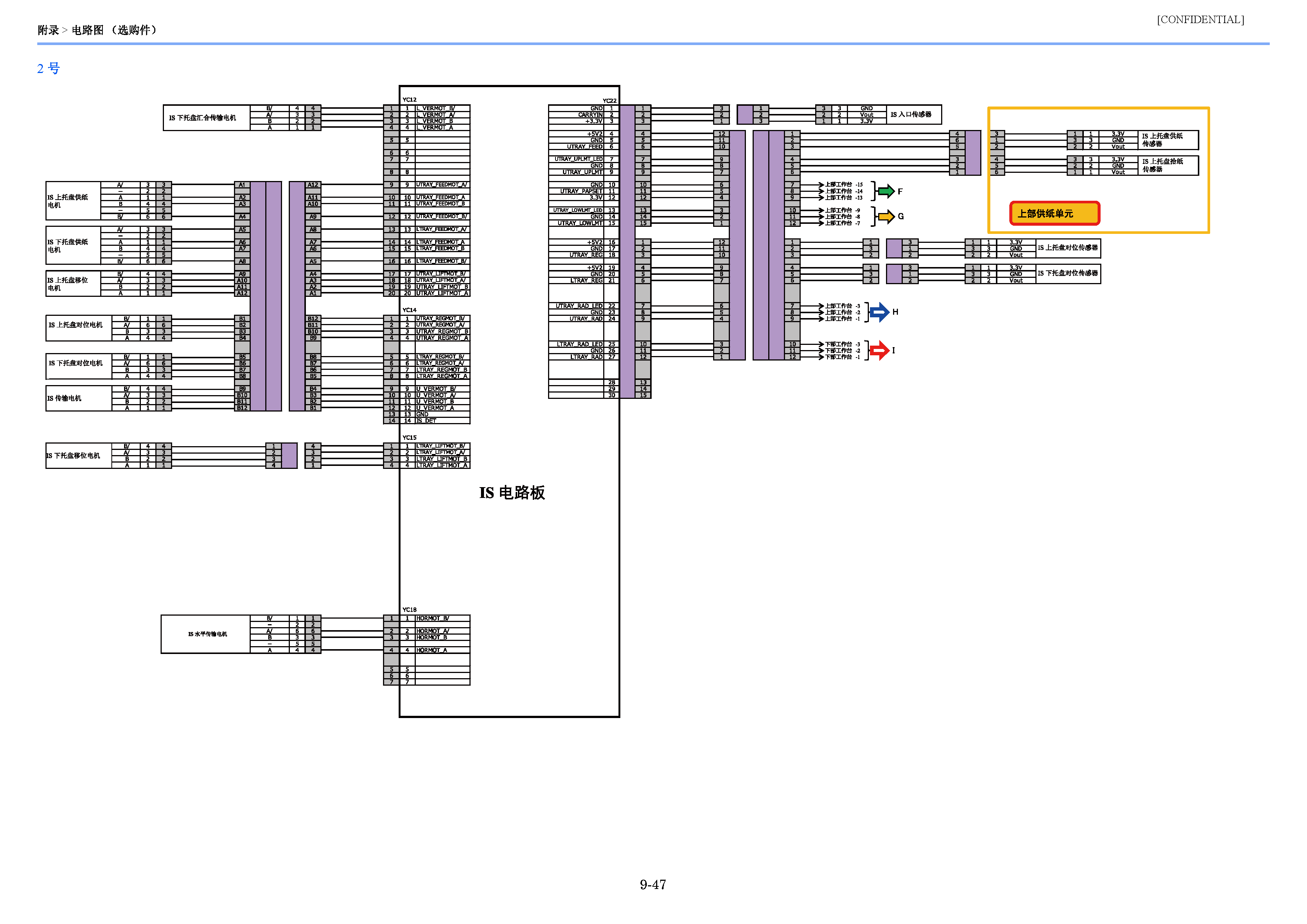Click the 上部工作台 -9 reference
Screen dimensions: 1307x924
pos(842,210)
